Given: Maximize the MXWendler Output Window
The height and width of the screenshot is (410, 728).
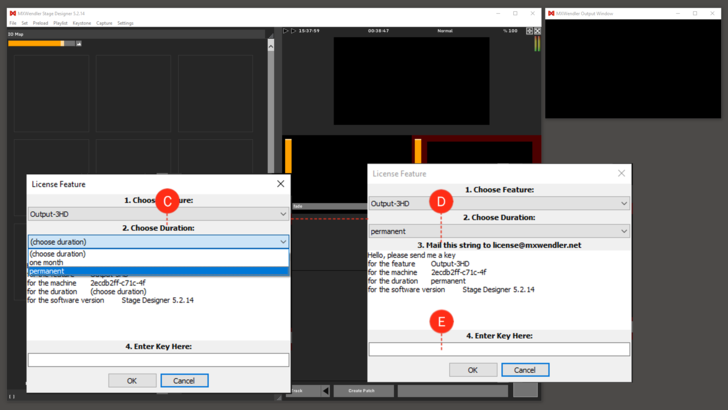Looking at the screenshot, I should tap(695, 13).
